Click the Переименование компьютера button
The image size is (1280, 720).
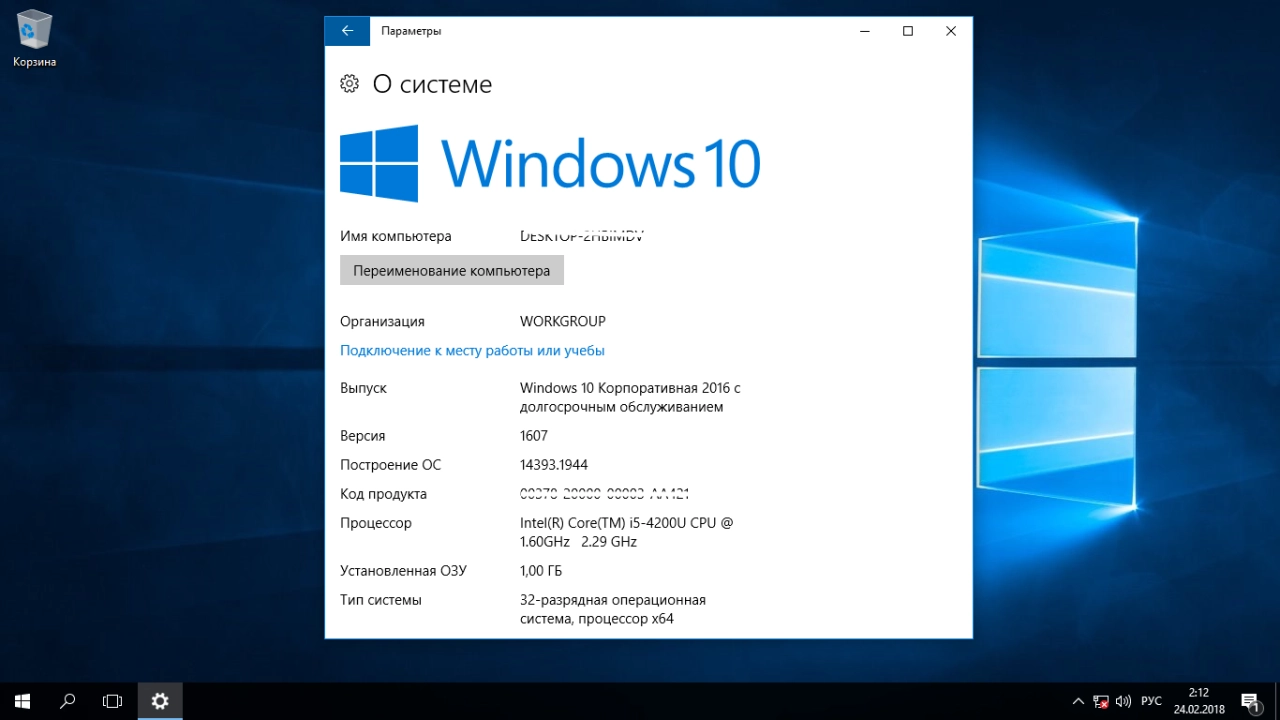point(452,270)
